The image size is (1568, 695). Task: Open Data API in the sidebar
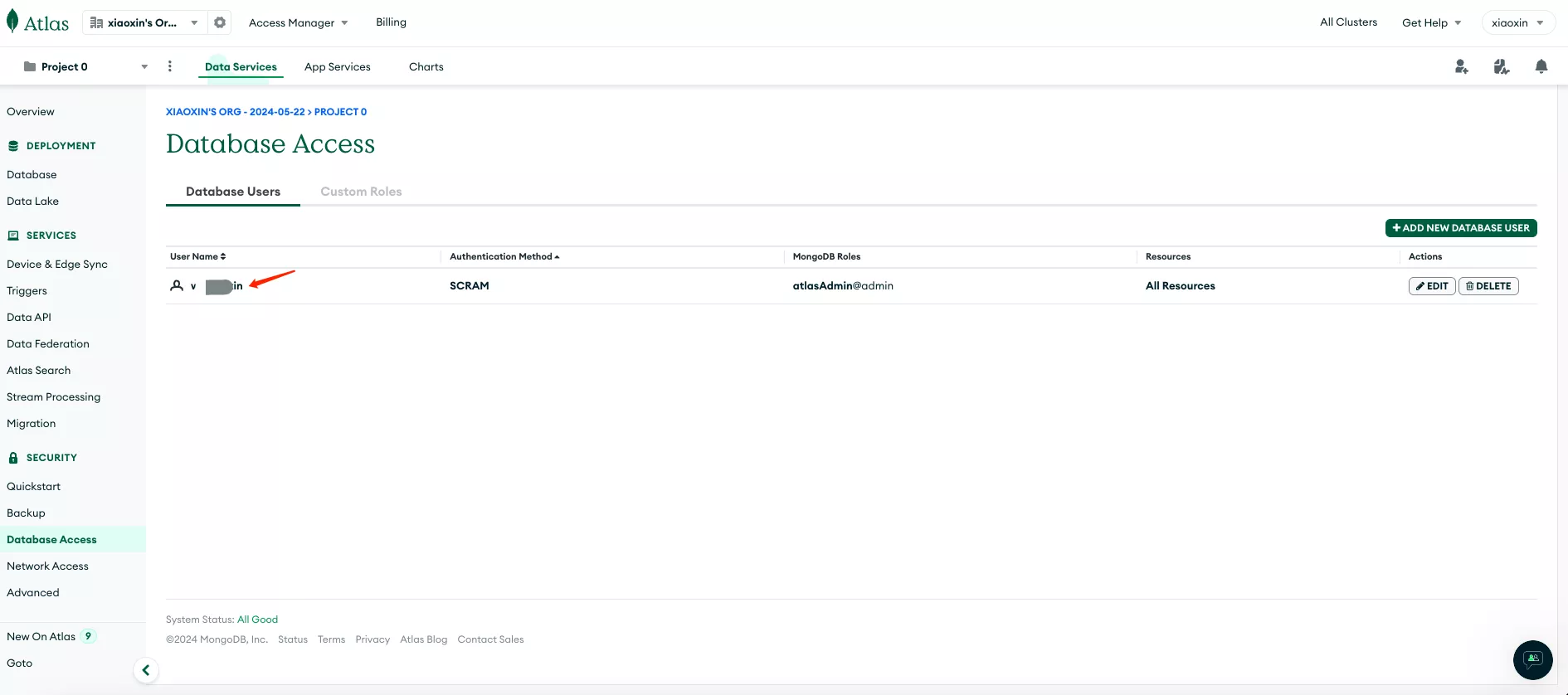[x=29, y=318]
